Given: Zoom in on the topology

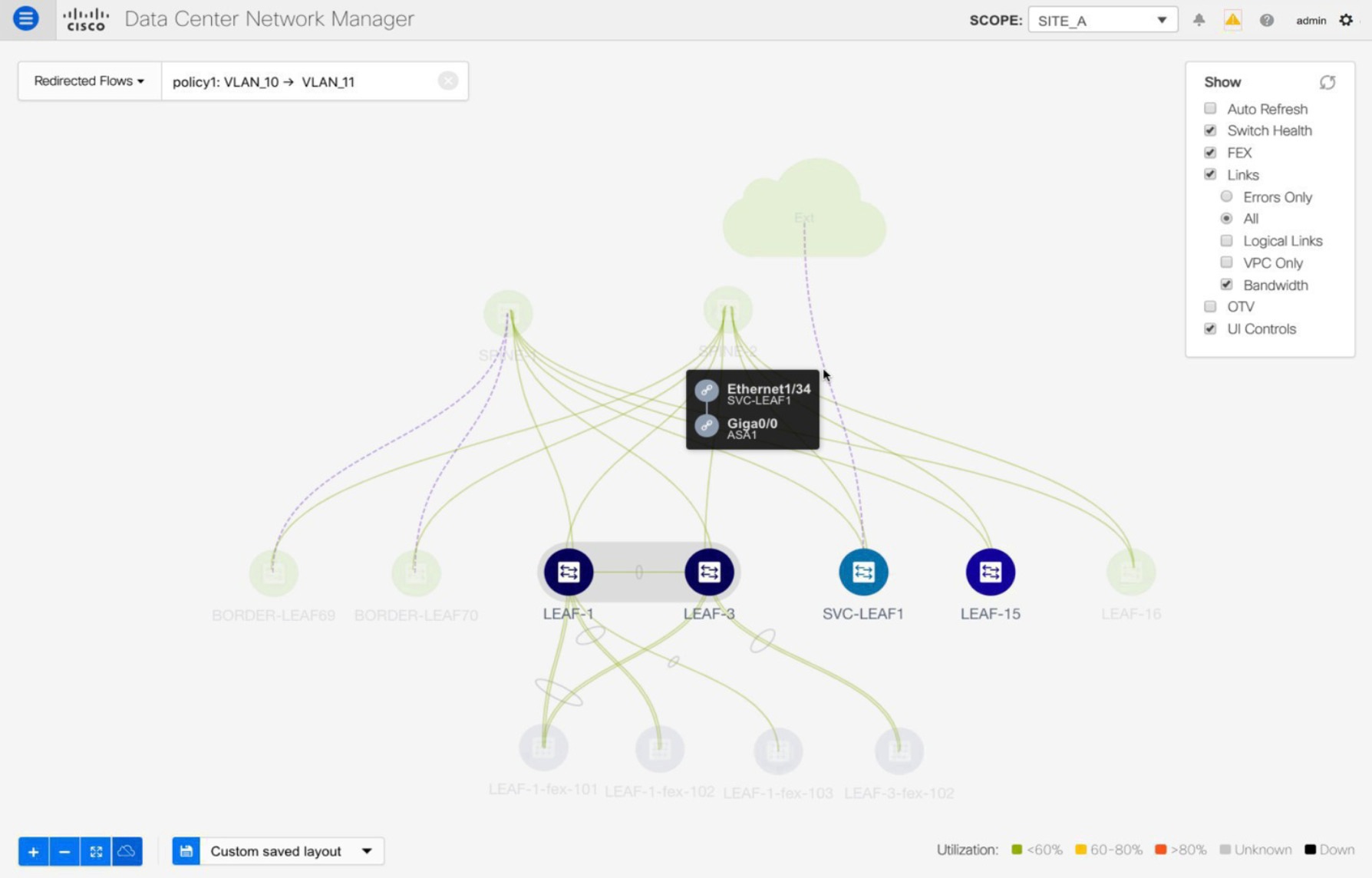Looking at the screenshot, I should pyautogui.click(x=33, y=851).
